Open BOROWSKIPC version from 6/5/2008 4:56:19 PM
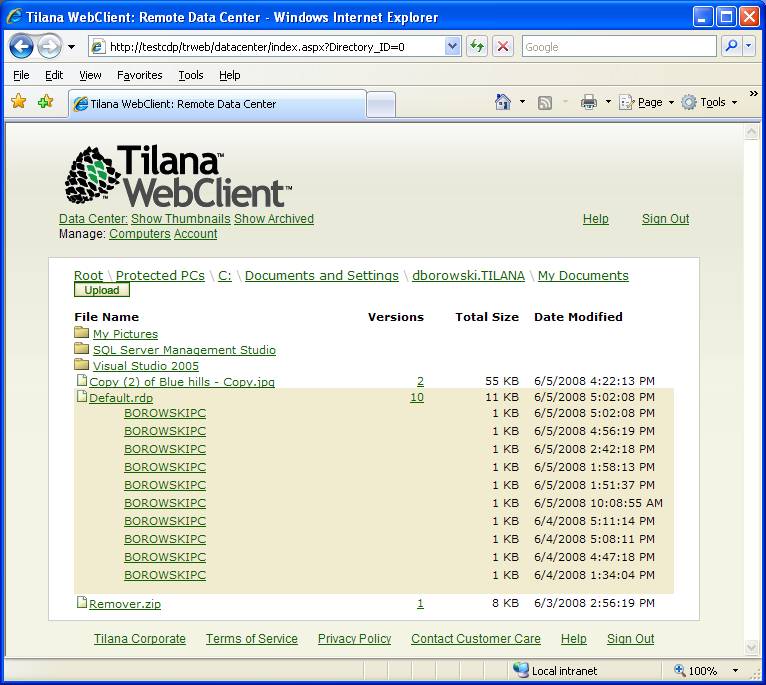This screenshot has height=685, width=766. click(165, 431)
